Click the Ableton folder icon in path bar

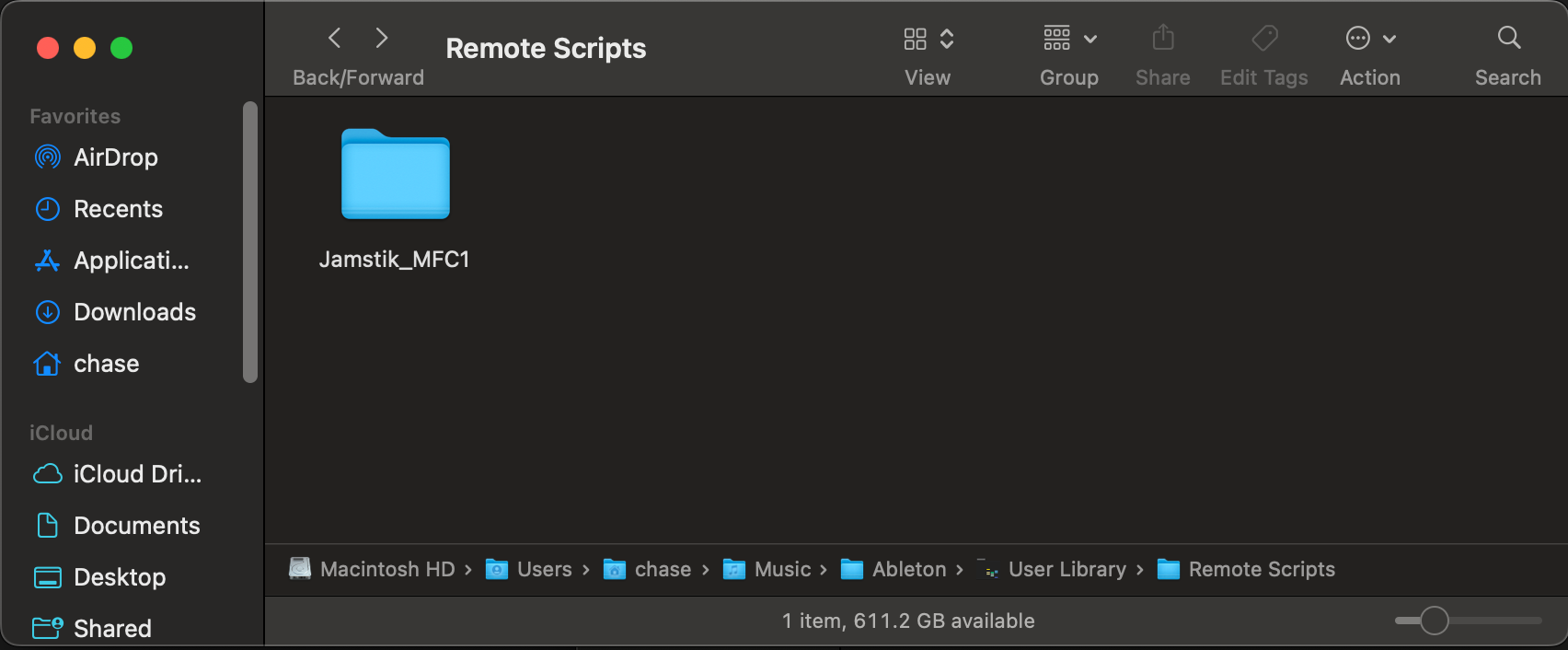(x=852, y=569)
